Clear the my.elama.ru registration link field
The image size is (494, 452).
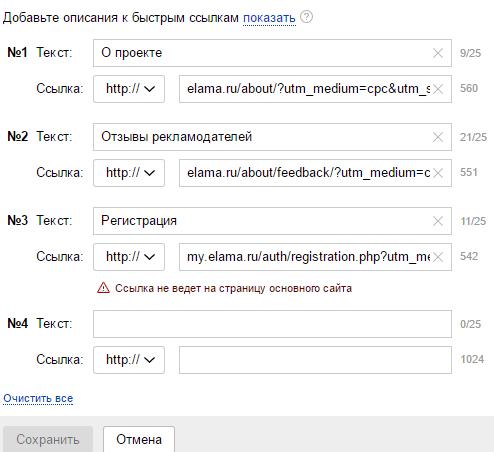[438, 257]
